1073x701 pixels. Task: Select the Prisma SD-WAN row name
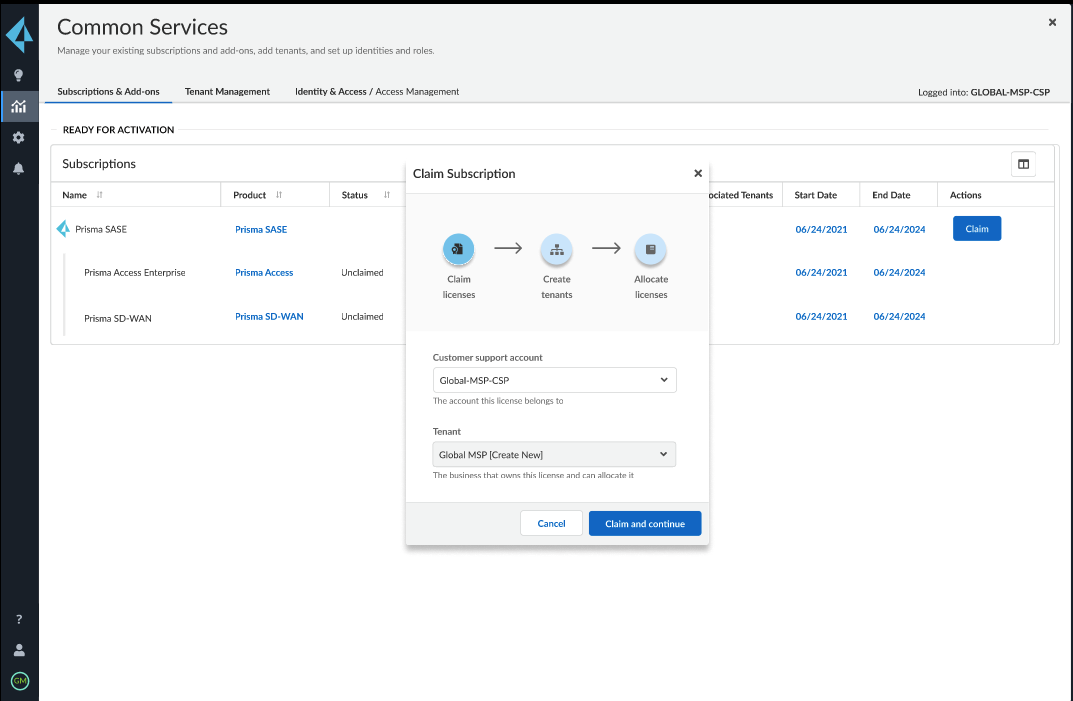click(118, 318)
